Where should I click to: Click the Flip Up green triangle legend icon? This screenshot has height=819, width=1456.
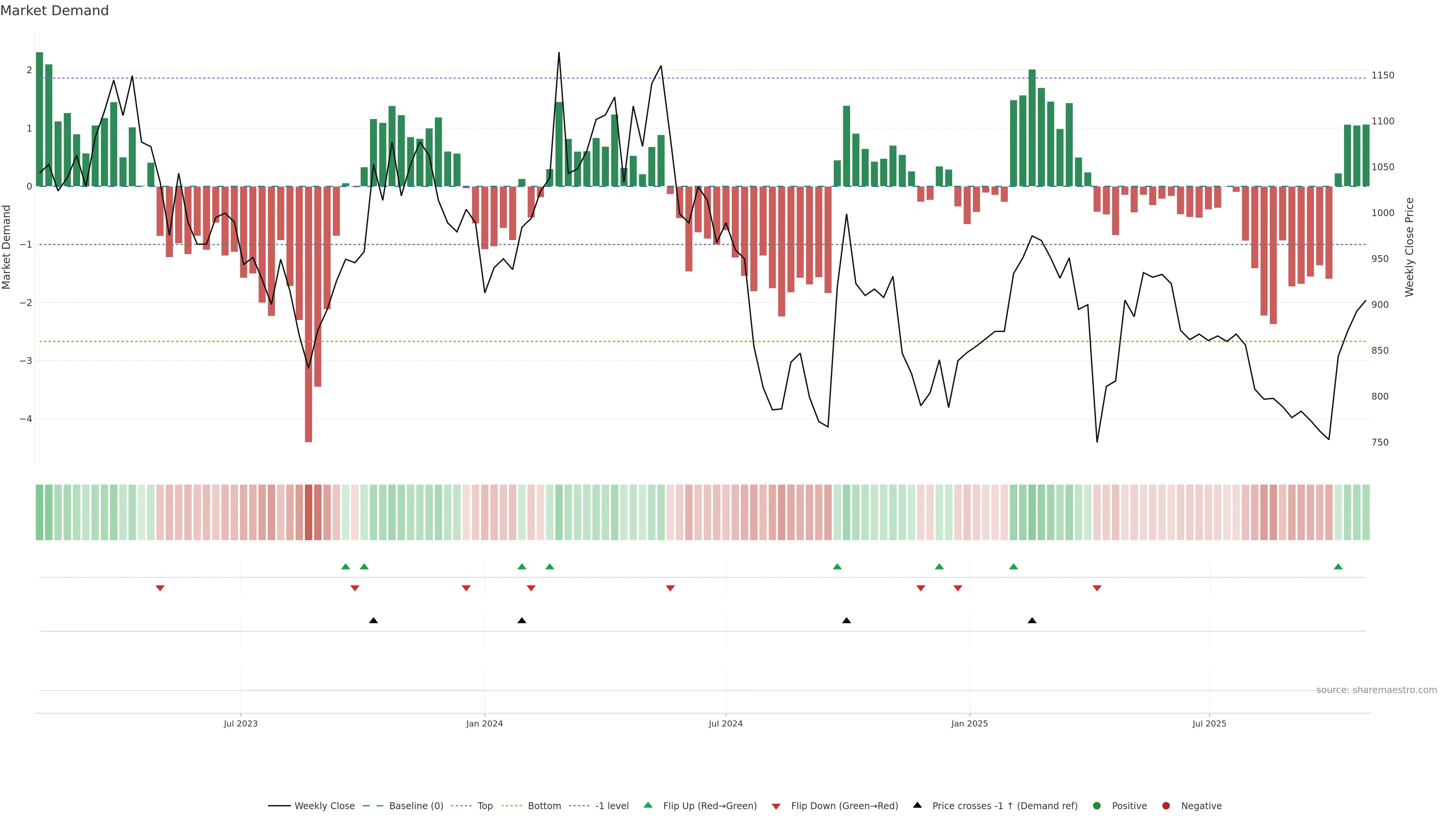648,805
